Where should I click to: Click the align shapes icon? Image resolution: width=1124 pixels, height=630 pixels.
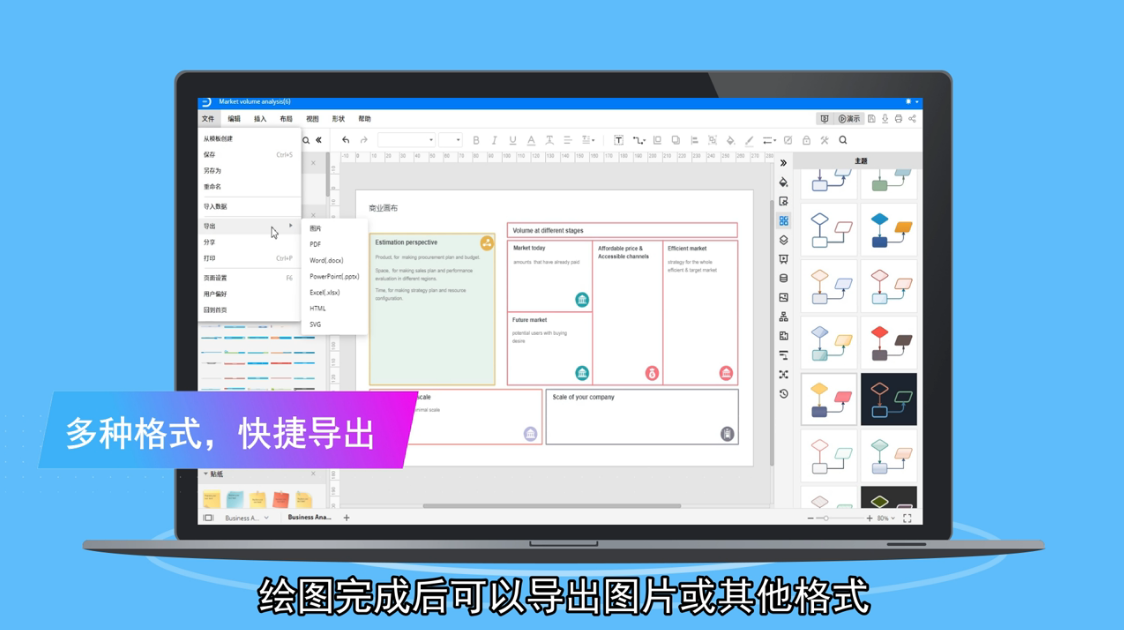point(694,140)
